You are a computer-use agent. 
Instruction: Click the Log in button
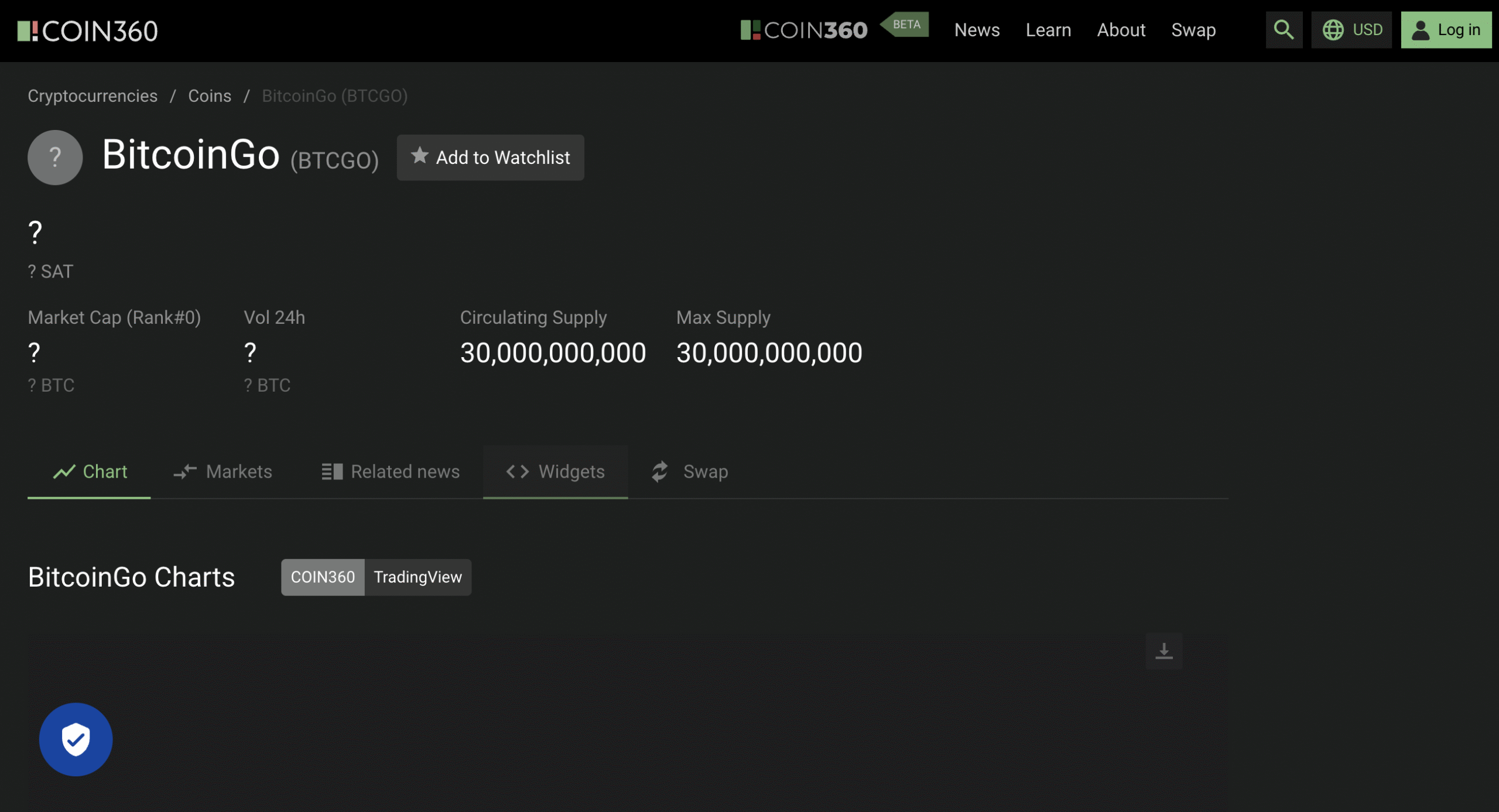[1446, 30]
